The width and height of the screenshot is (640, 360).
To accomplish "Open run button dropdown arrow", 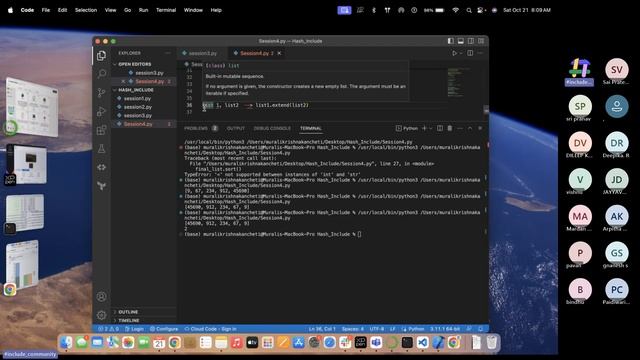I will (461, 53).
